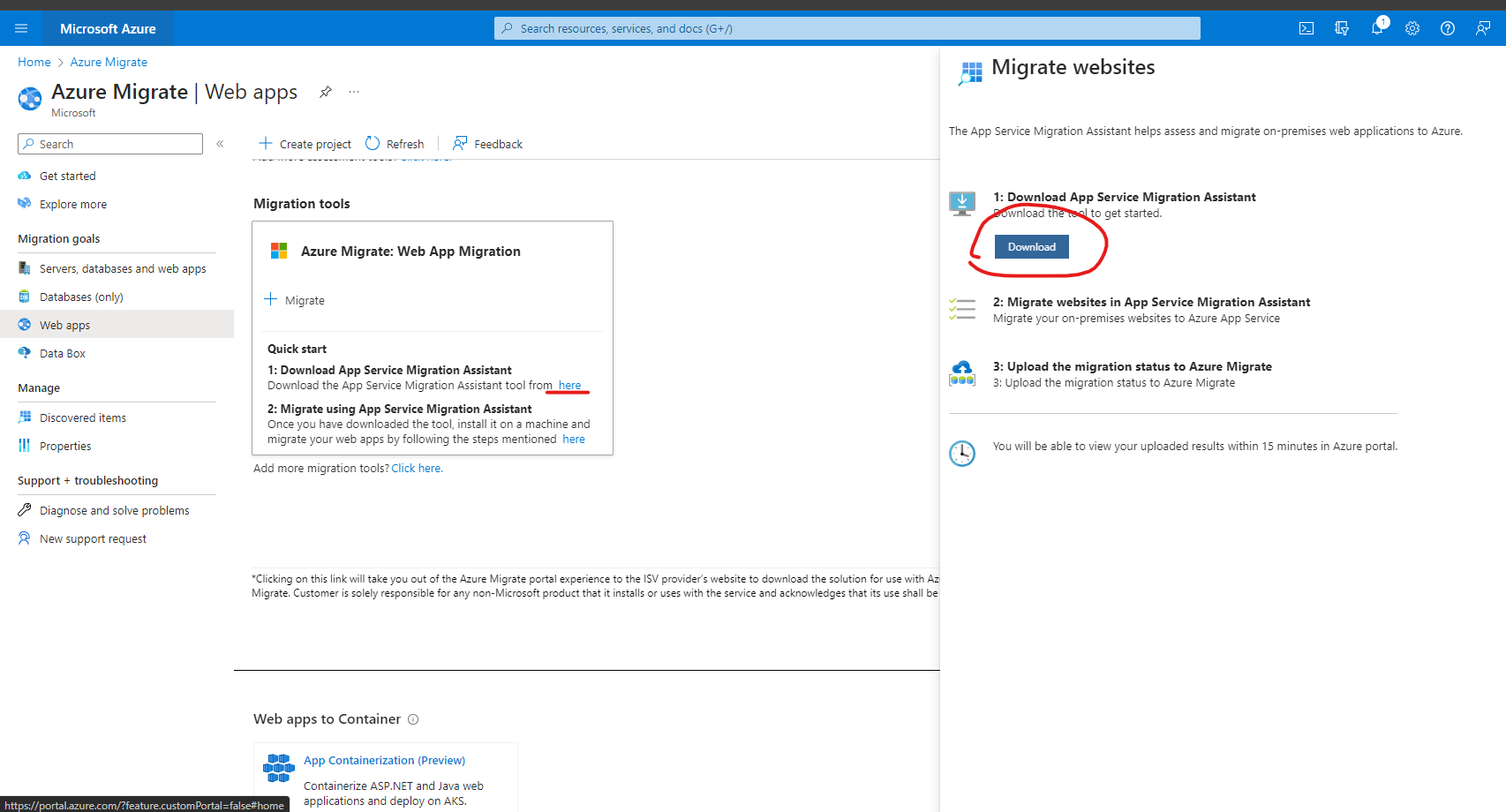Click 'Support + troubleshooting' section label
The image size is (1506, 812).
(x=88, y=481)
